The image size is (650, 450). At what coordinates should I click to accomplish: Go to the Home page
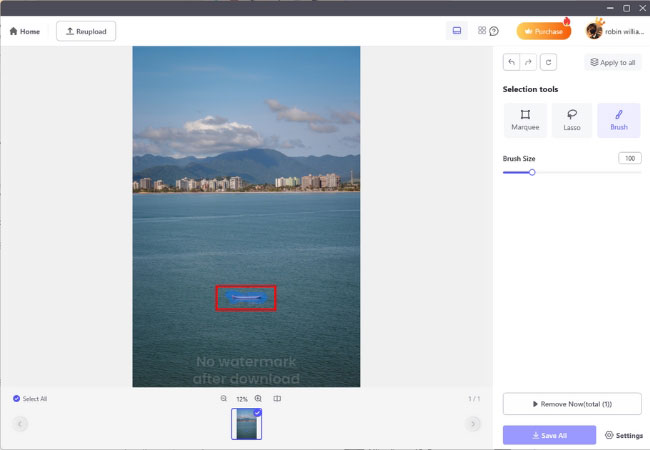click(25, 31)
